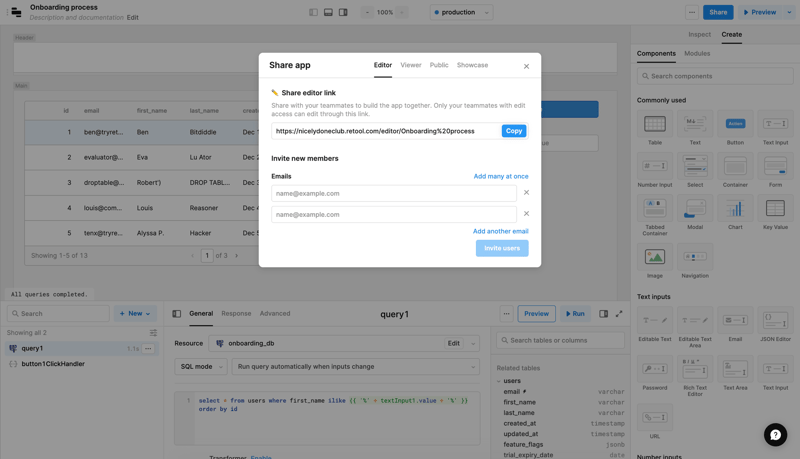The image size is (800, 459).
Task: Add an Image component
Action: [x=655, y=261]
